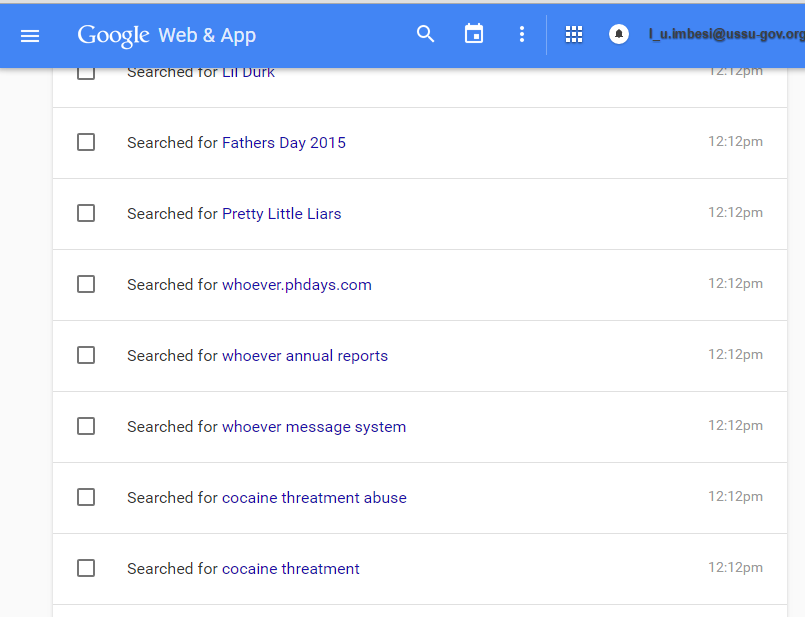Screen dimensions: 805x617
Task: Select checkbox for whoever message system
Action: [x=86, y=426]
